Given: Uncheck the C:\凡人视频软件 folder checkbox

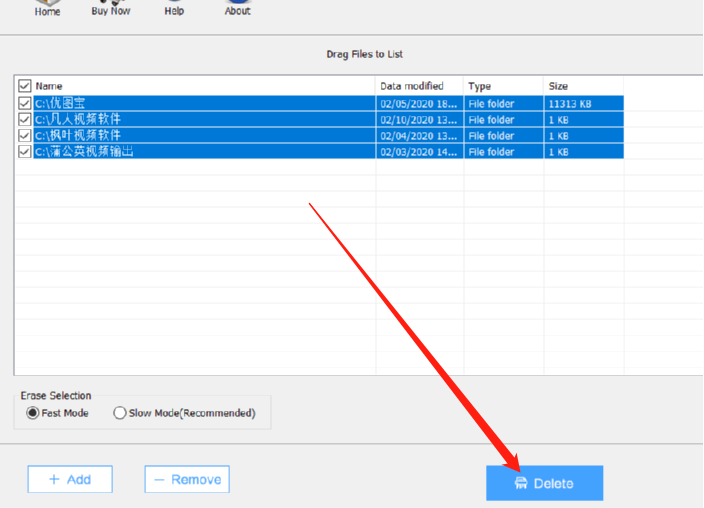Looking at the screenshot, I should (25, 119).
